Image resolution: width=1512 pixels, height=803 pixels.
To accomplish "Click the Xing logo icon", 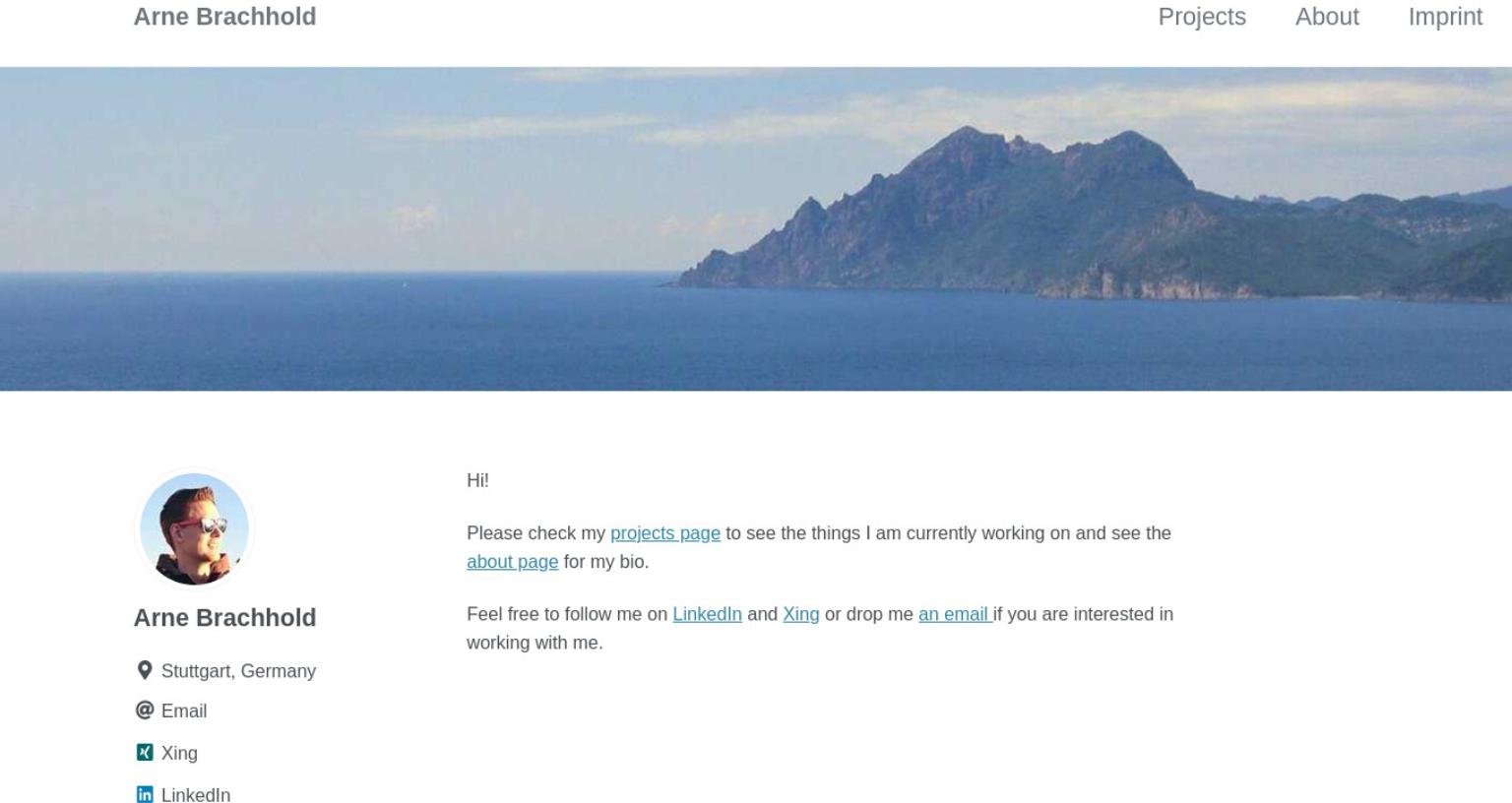I will 145,752.
